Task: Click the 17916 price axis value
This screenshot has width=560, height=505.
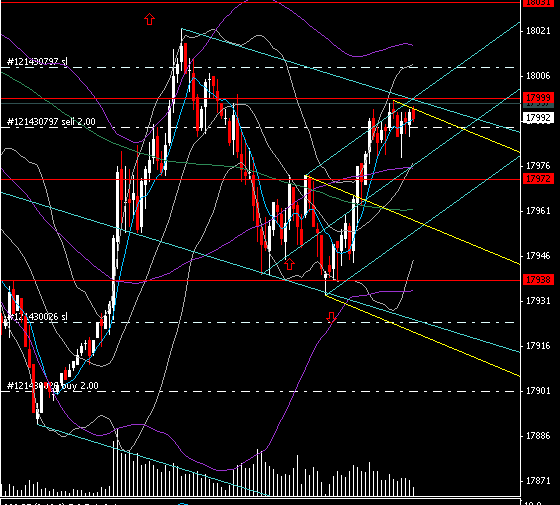Action: point(538,346)
